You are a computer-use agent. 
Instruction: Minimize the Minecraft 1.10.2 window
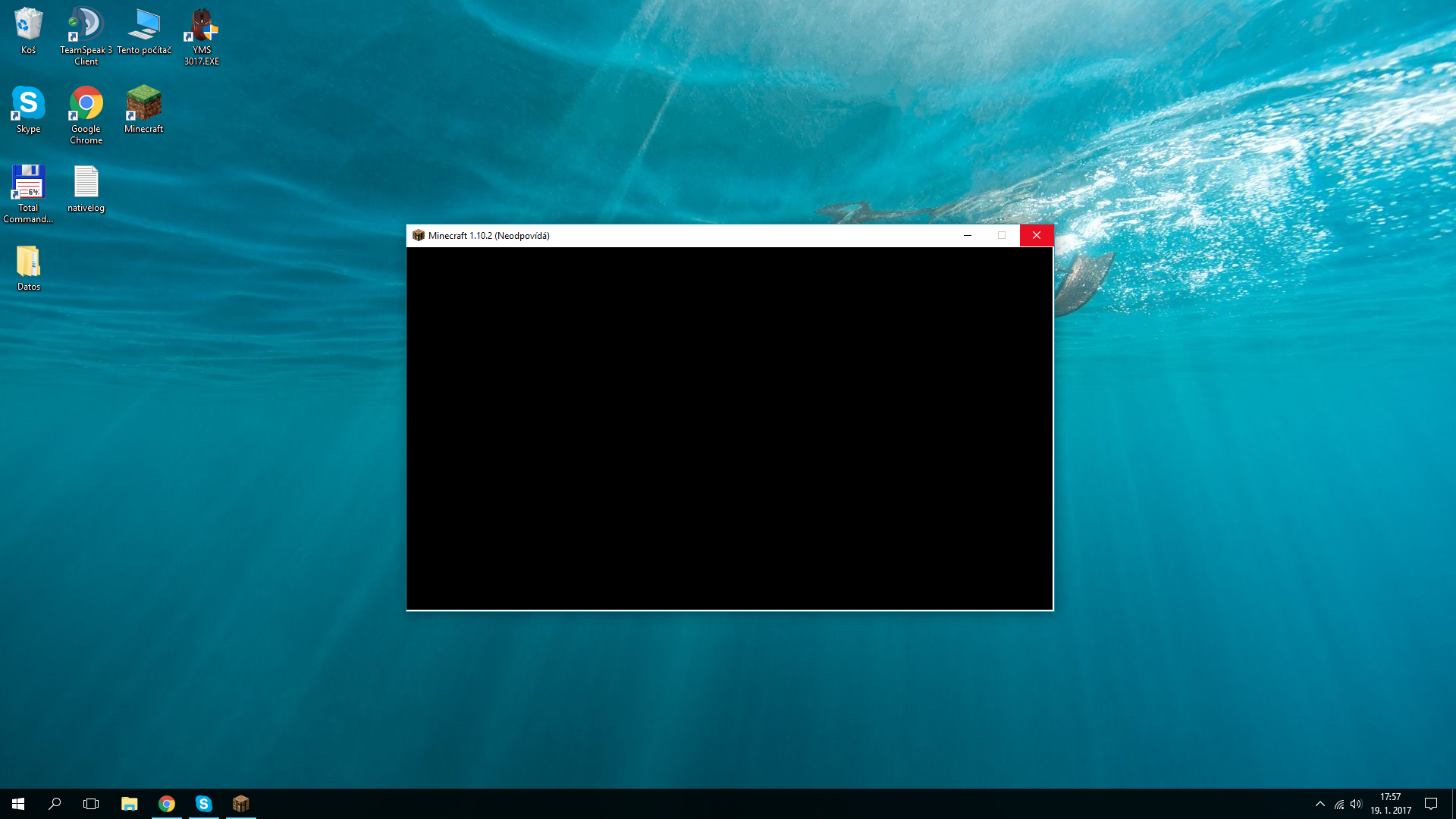(968, 236)
